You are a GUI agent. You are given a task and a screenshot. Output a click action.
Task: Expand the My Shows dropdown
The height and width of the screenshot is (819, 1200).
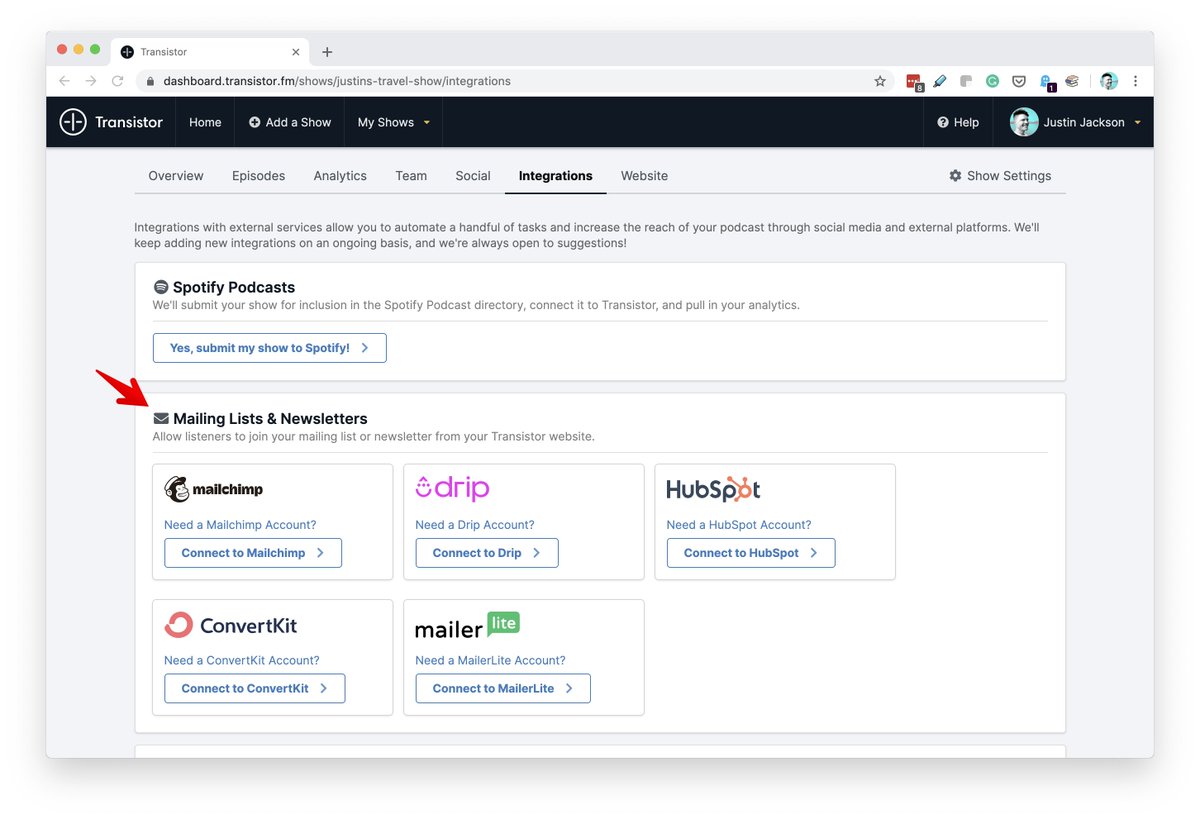pos(394,122)
